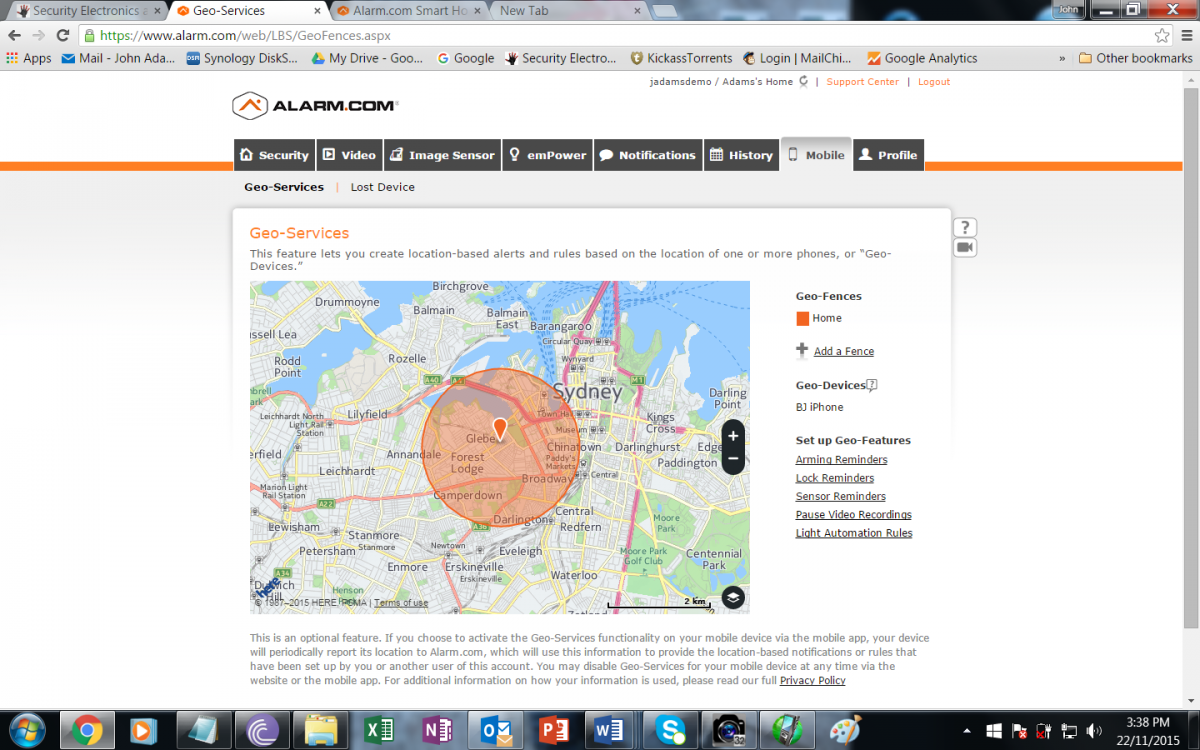1200x750 pixels.
Task: Open the Lost Device sub-menu
Action: click(x=382, y=187)
